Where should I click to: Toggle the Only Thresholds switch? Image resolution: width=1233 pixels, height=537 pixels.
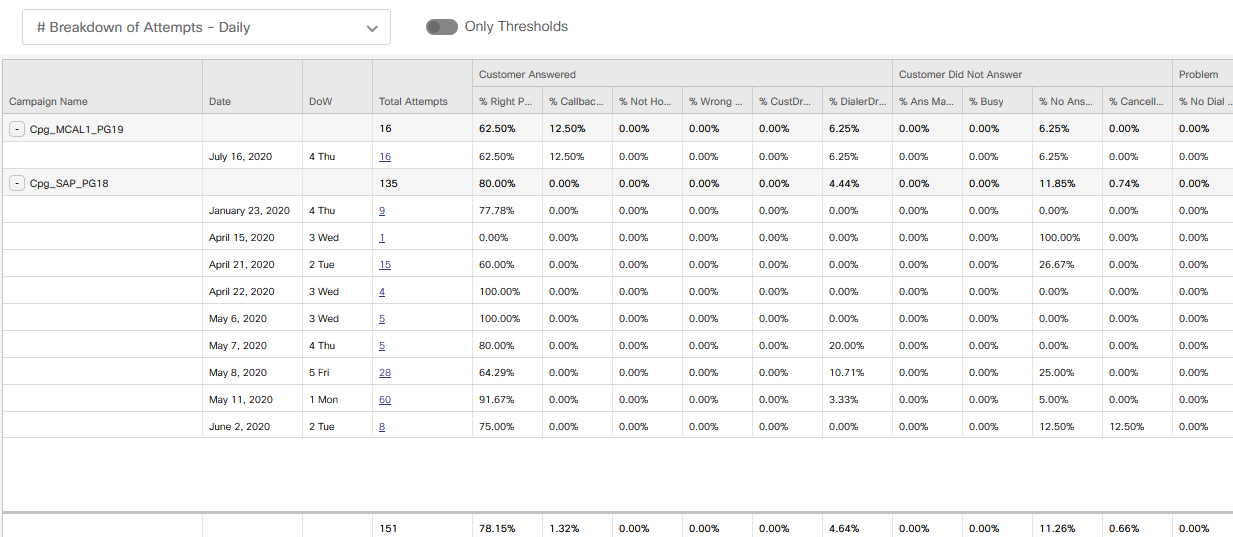point(442,27)
